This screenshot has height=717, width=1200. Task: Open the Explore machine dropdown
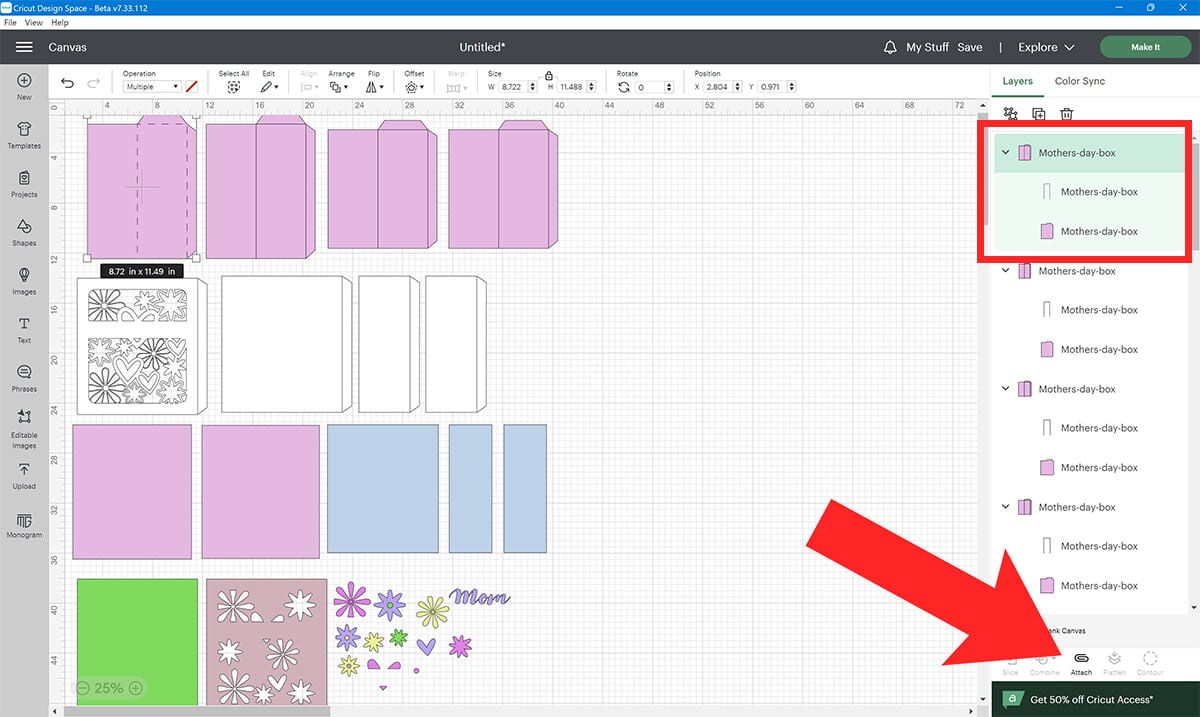coord(1046,47)
